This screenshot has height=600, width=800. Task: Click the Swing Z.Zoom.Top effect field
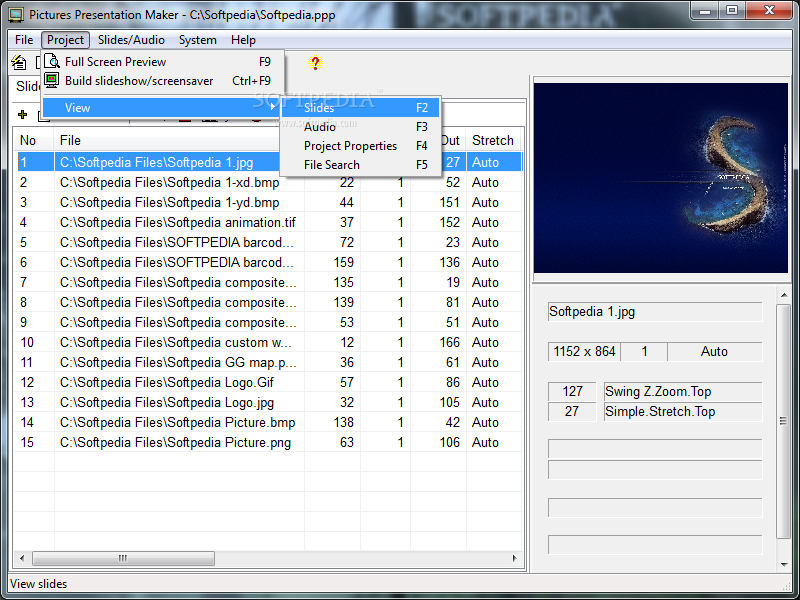683,391
